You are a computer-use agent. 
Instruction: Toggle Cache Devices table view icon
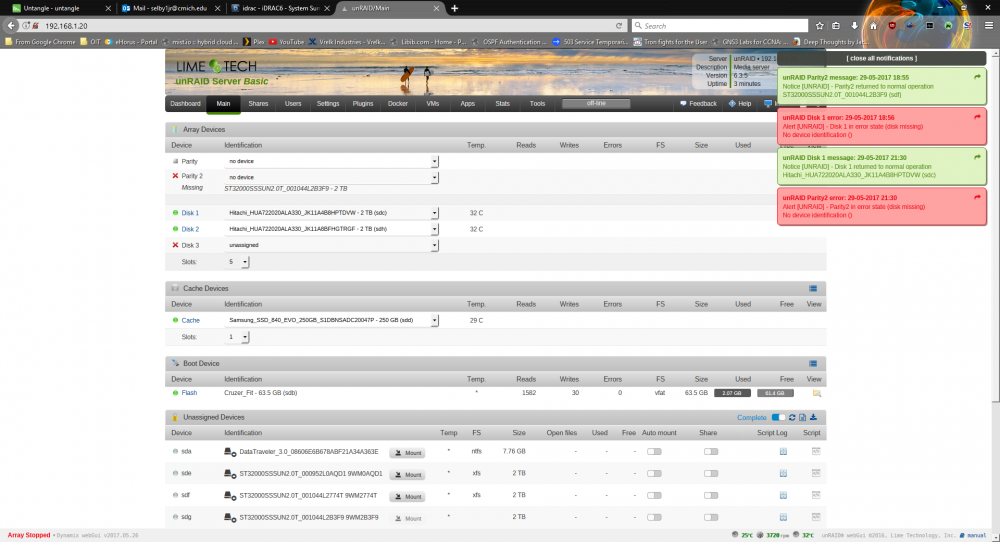(813, 288)
